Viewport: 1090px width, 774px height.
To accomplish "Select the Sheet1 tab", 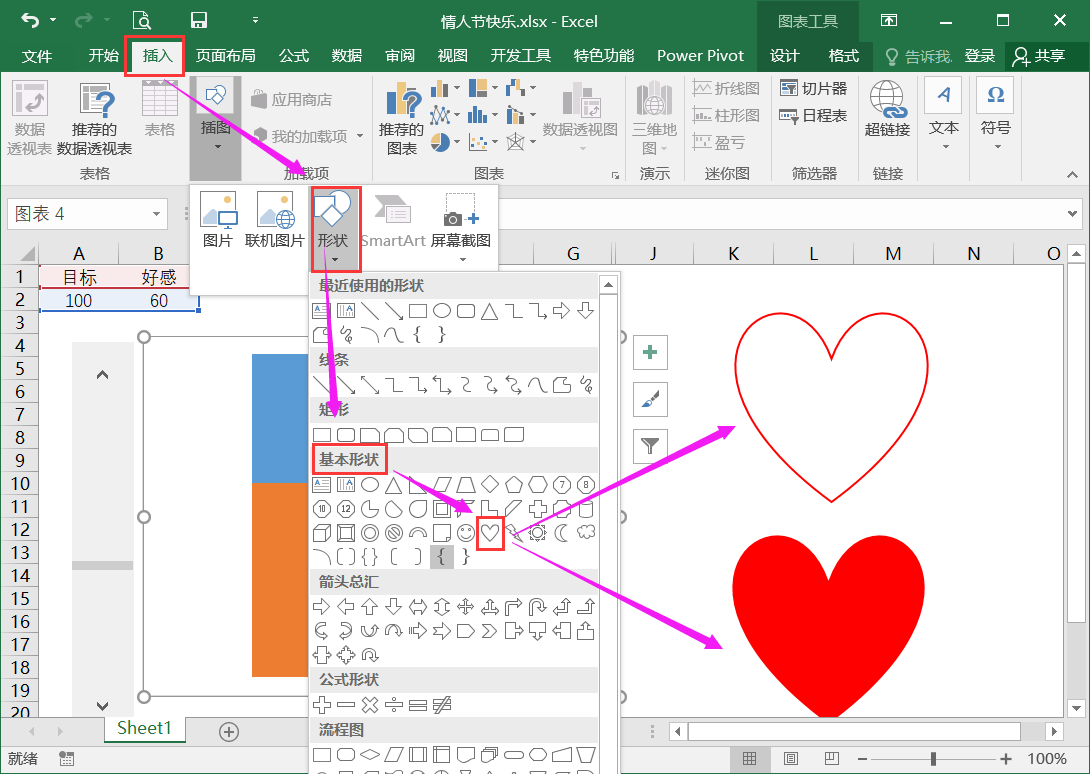I will tap(144, 728).
